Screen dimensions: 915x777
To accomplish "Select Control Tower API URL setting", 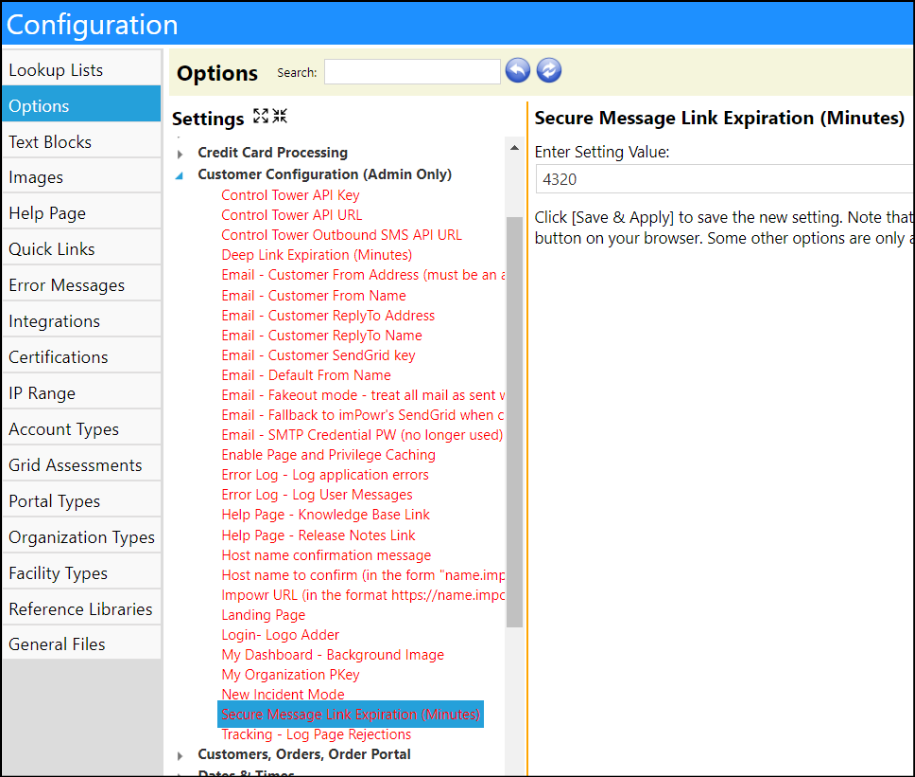I will (291, 215).
